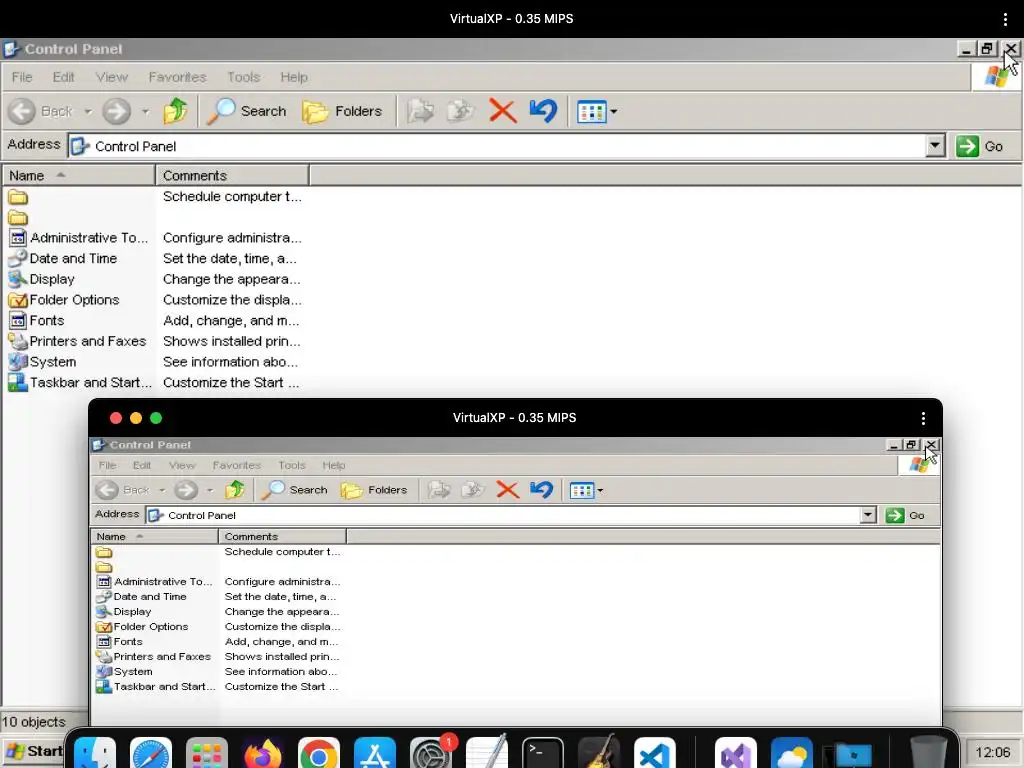Select System in front window list

[124, 672]
